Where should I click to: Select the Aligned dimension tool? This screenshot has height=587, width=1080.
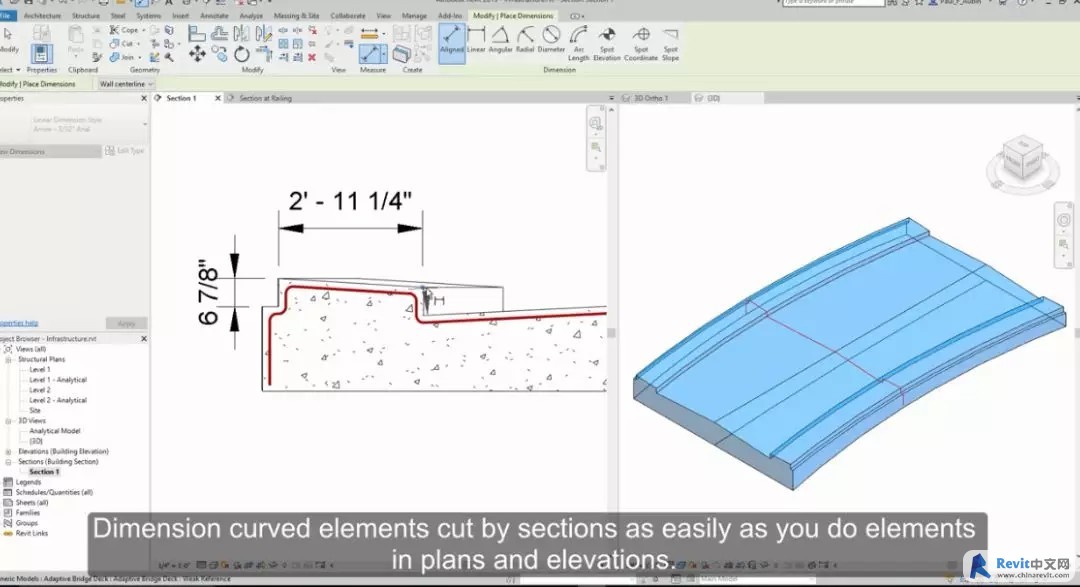(x=451, y=42)
